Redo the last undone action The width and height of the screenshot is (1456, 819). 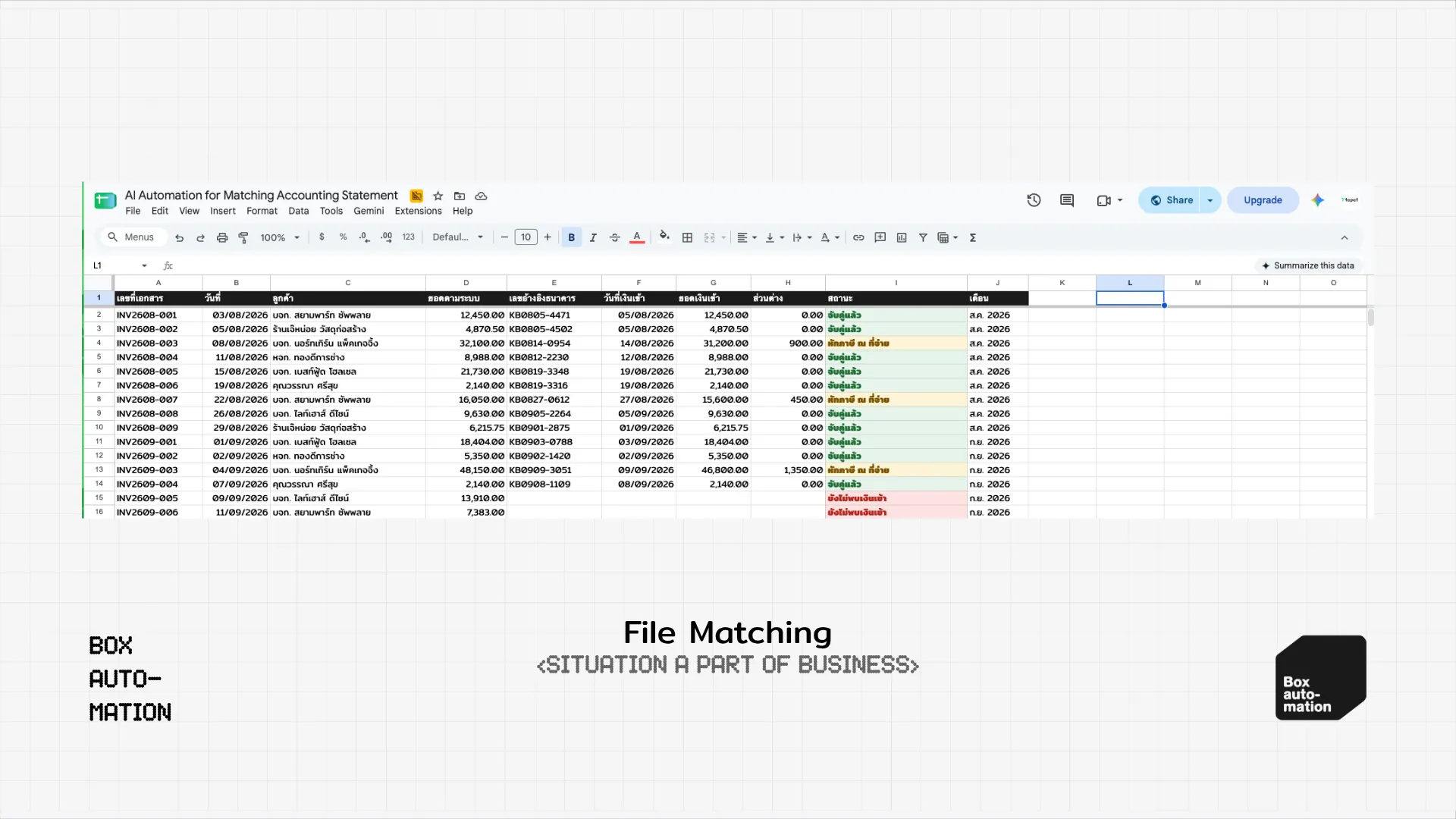[x=200, y=237]
